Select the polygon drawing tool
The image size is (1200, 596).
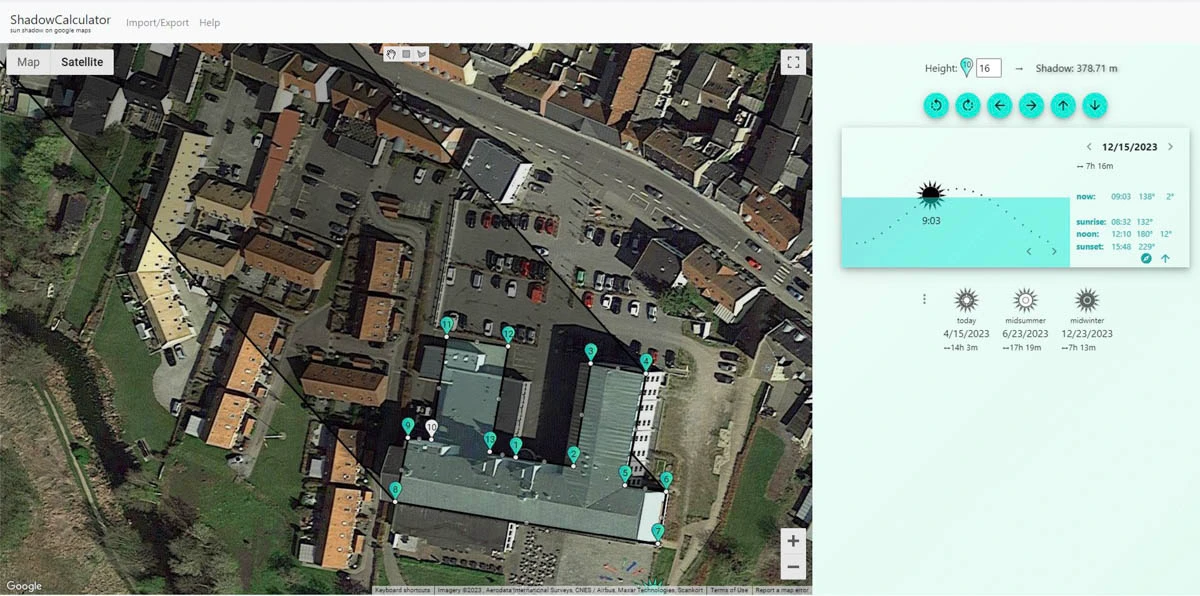tap(422, 55)
